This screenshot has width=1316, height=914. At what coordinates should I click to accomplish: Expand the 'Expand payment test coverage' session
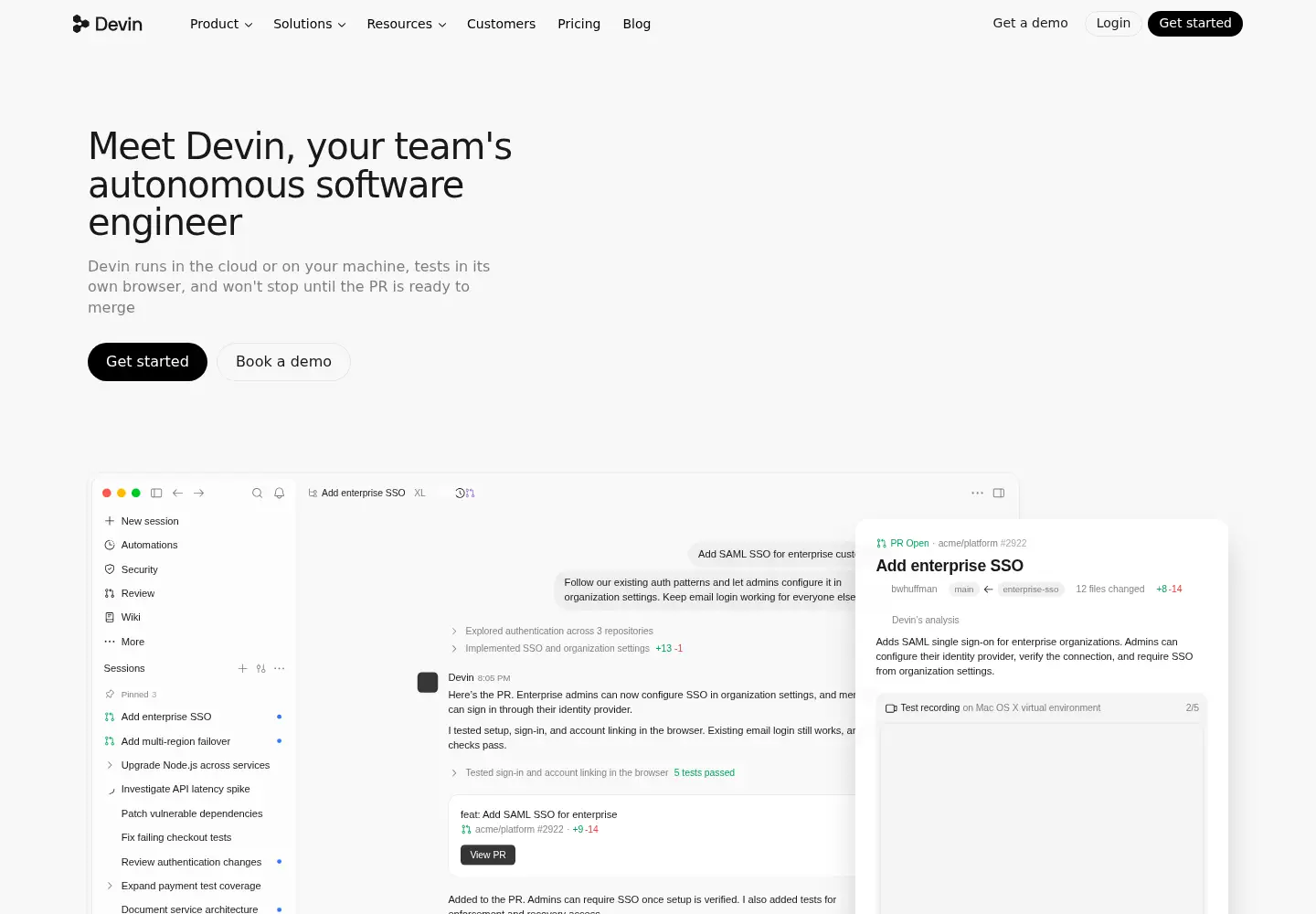[x=110, y=886]
